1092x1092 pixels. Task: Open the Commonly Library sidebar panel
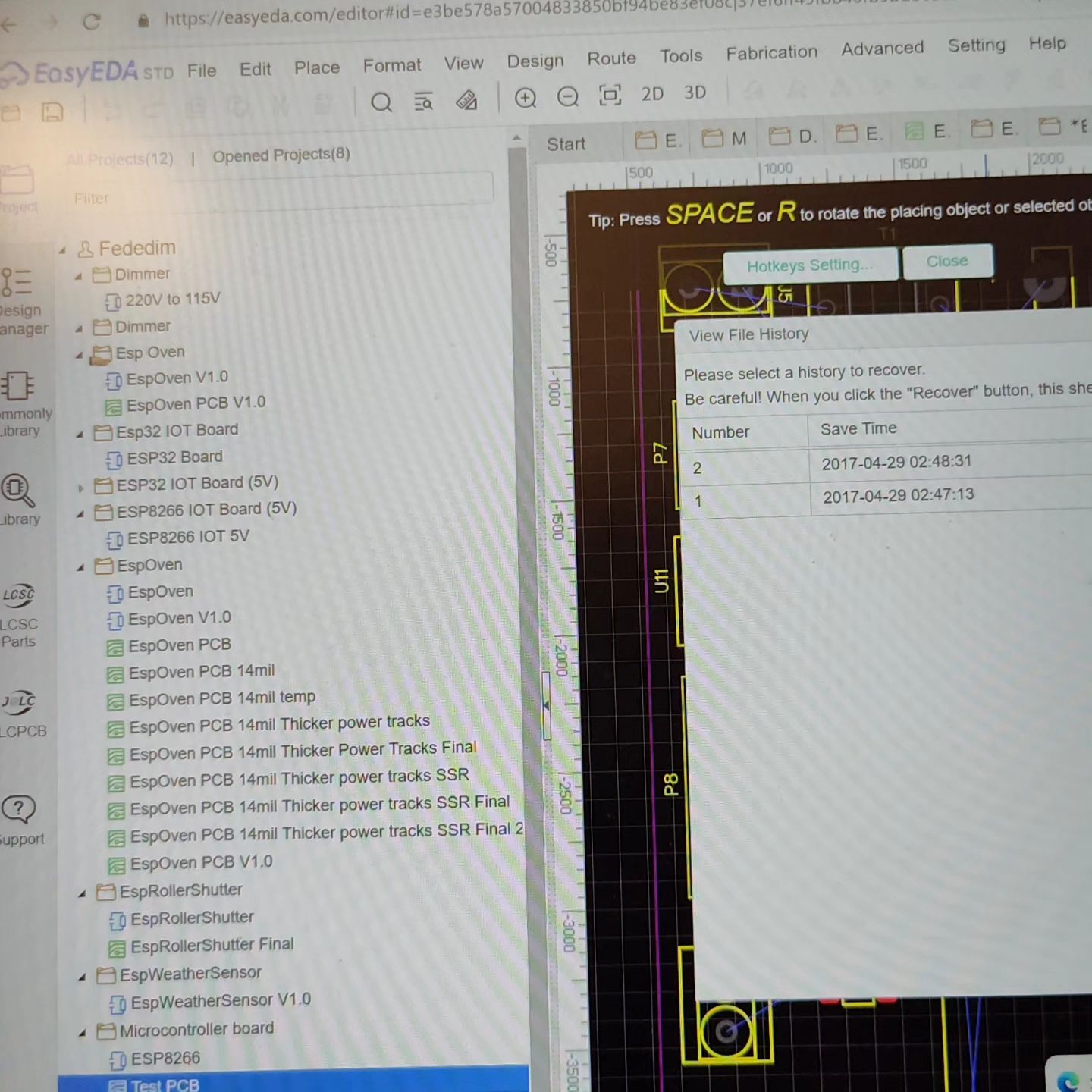pyautogui.click(x=23, y=404)
